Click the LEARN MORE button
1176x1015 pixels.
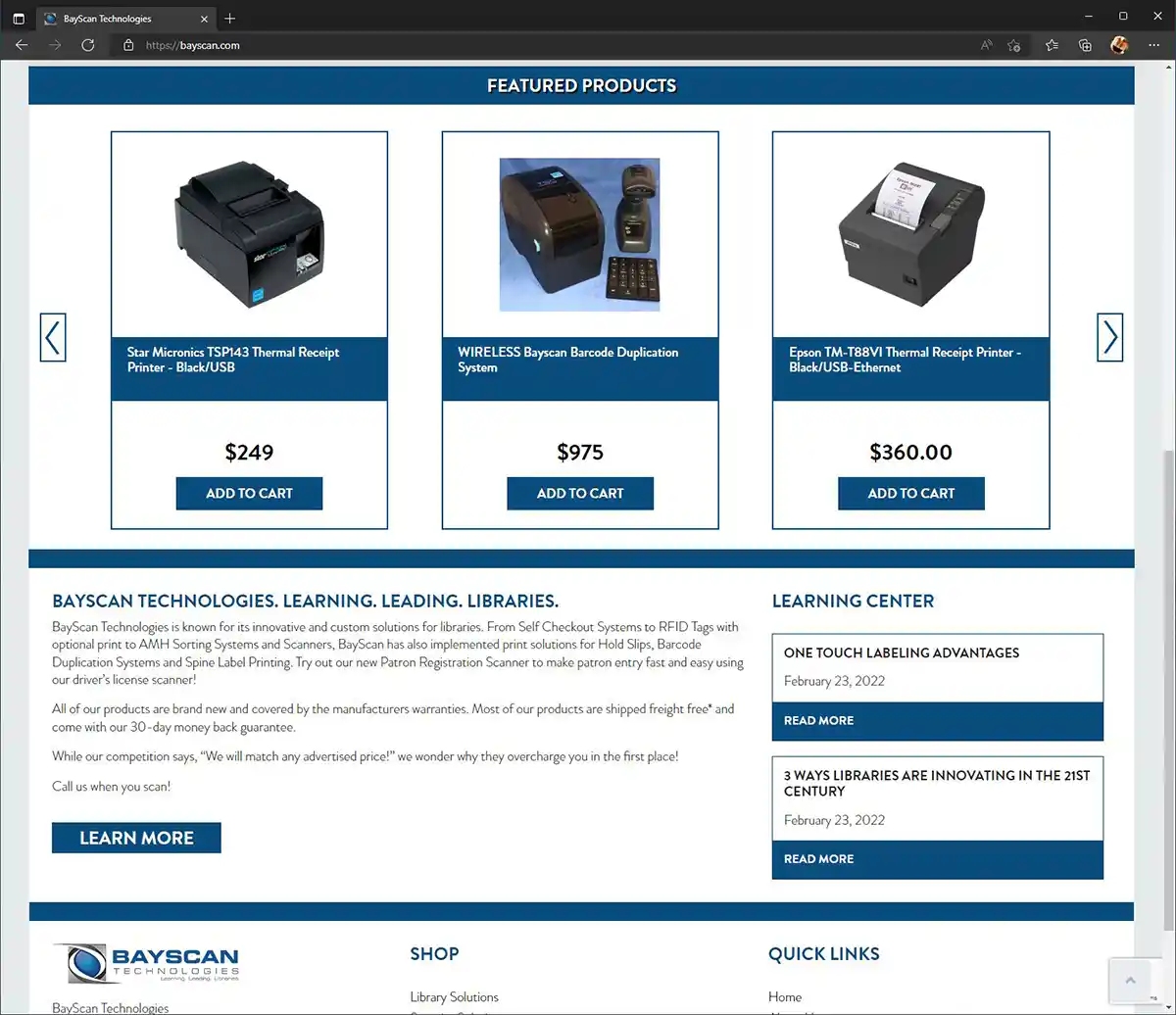click(136, 838)
